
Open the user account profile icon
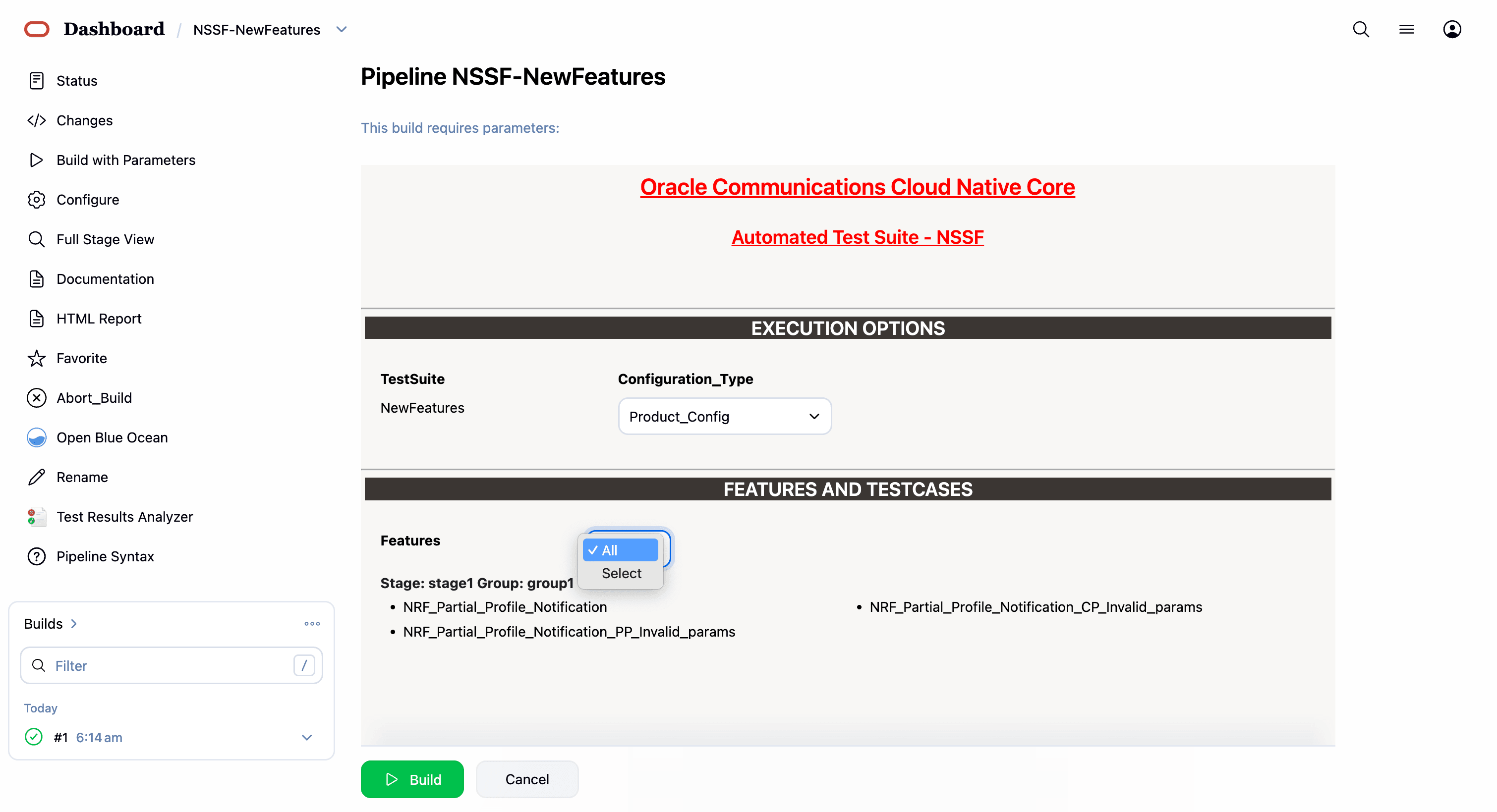tap(1452, 29)
